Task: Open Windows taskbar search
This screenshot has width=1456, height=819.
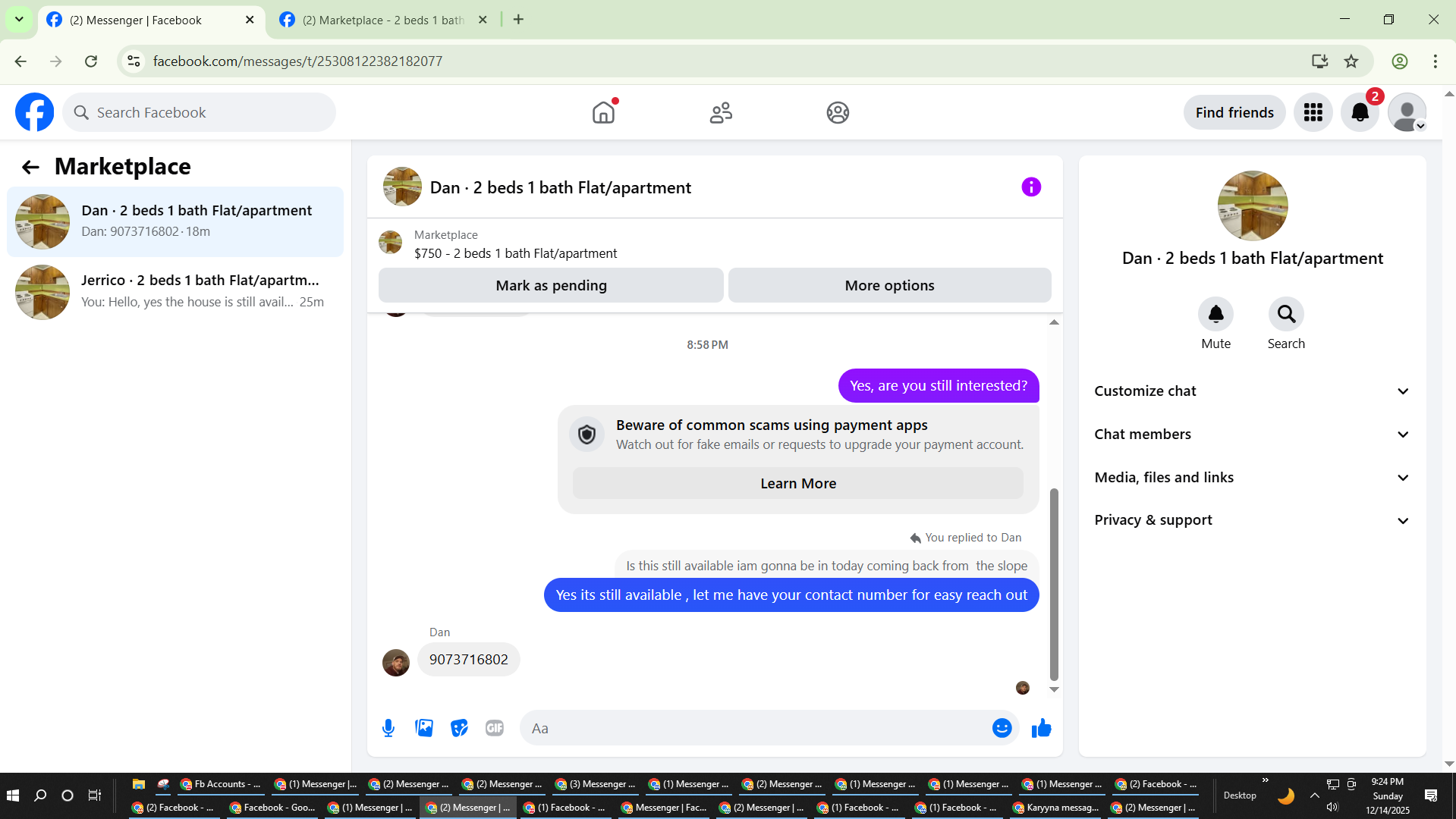Action: point(40,795)
